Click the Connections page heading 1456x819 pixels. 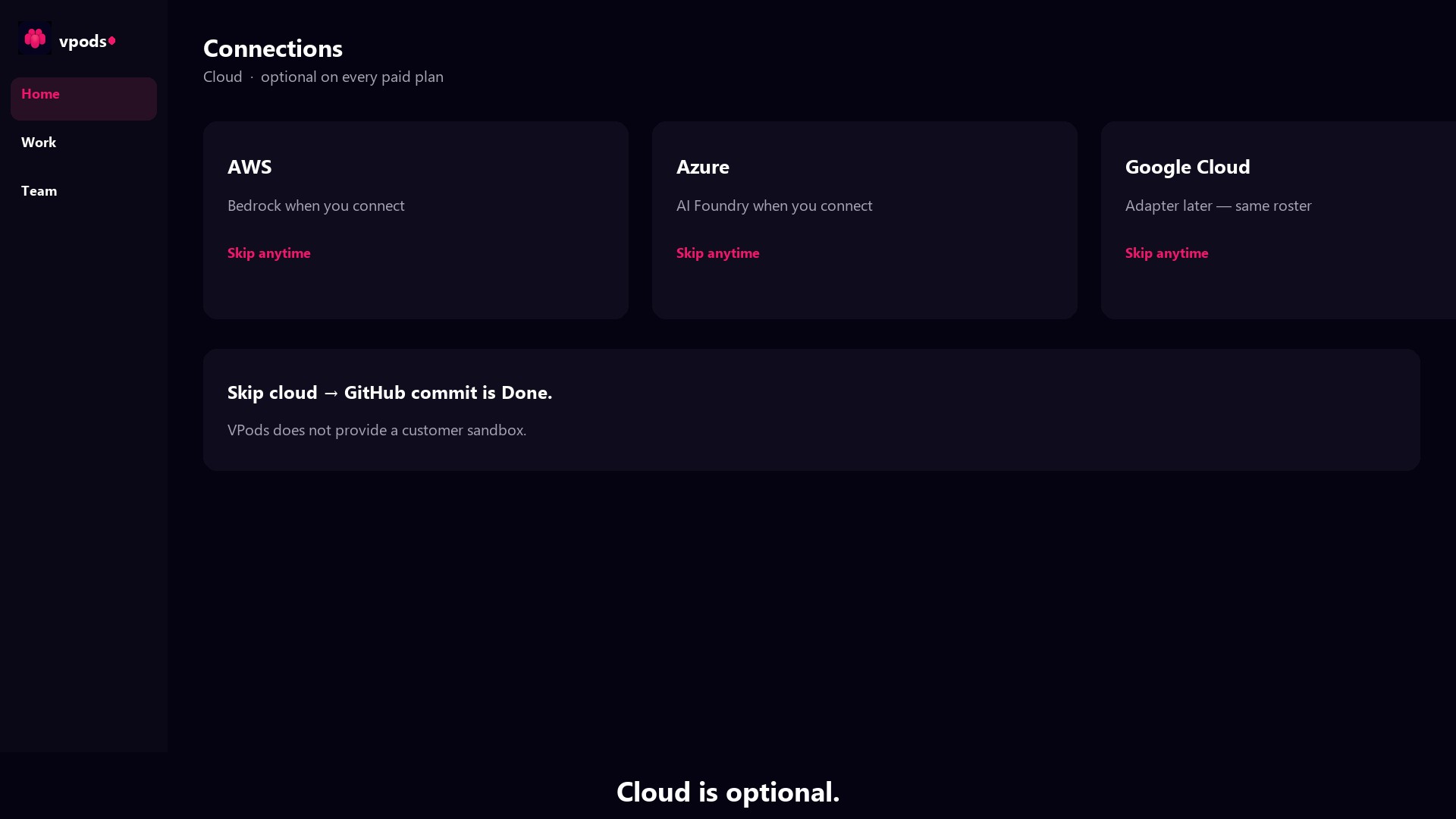pos(273,49)
